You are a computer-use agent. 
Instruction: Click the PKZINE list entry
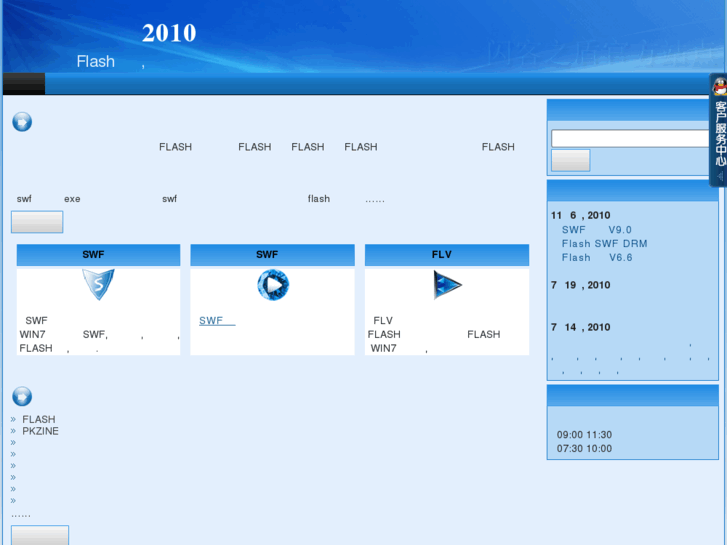click(x=40, y=431)
